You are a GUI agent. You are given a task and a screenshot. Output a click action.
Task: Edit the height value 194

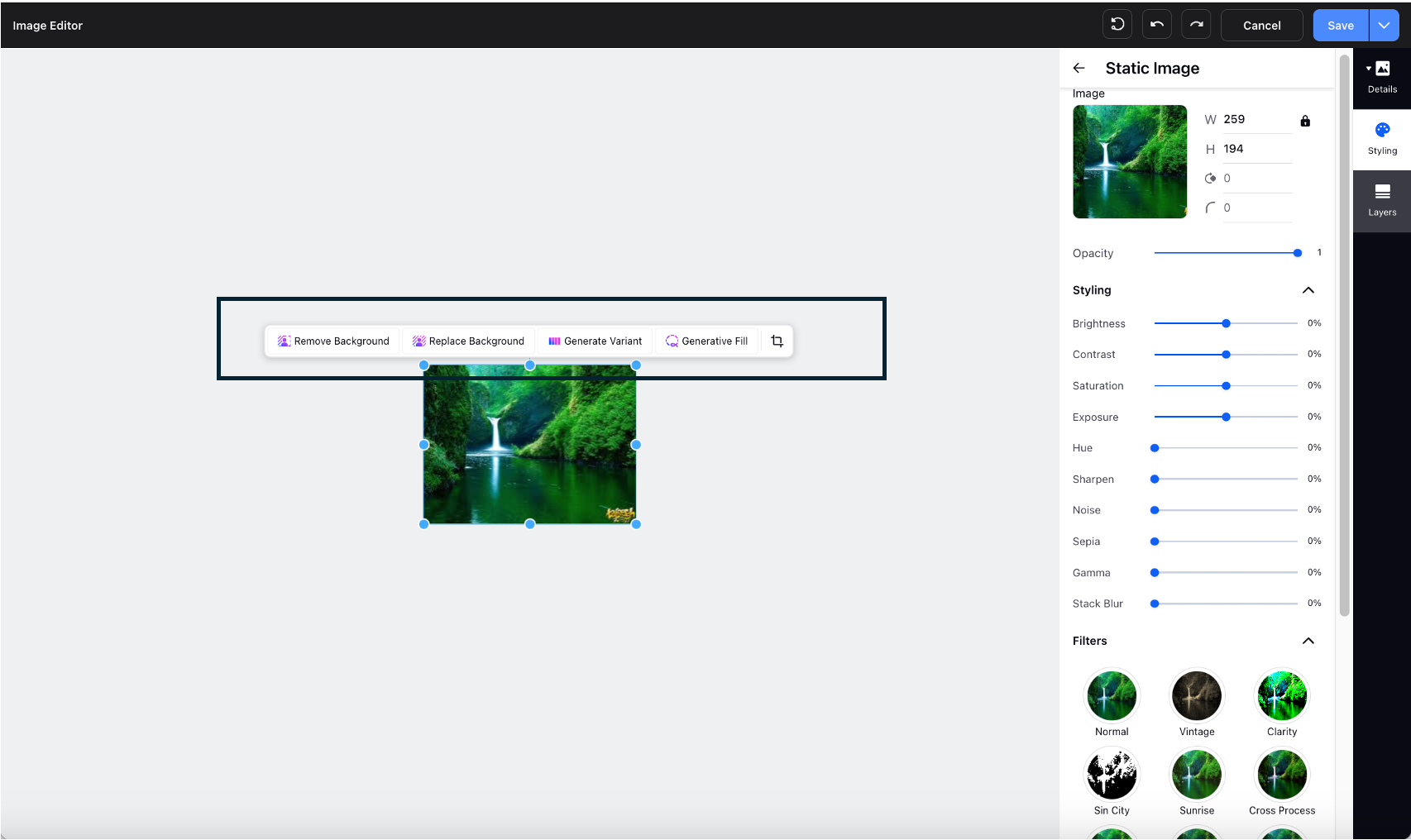(1257, 149)
